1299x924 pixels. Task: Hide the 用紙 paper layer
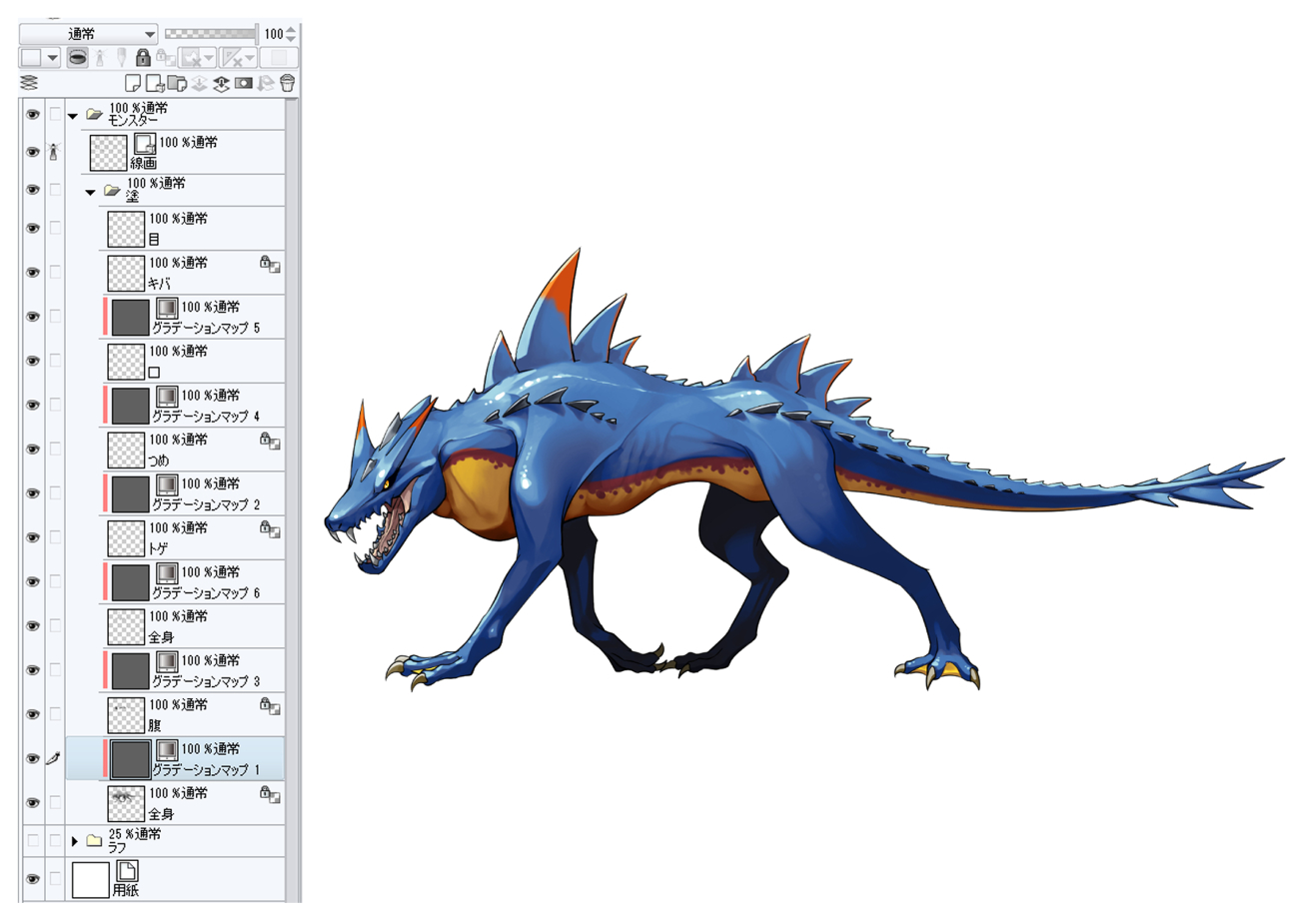point(33,879)
